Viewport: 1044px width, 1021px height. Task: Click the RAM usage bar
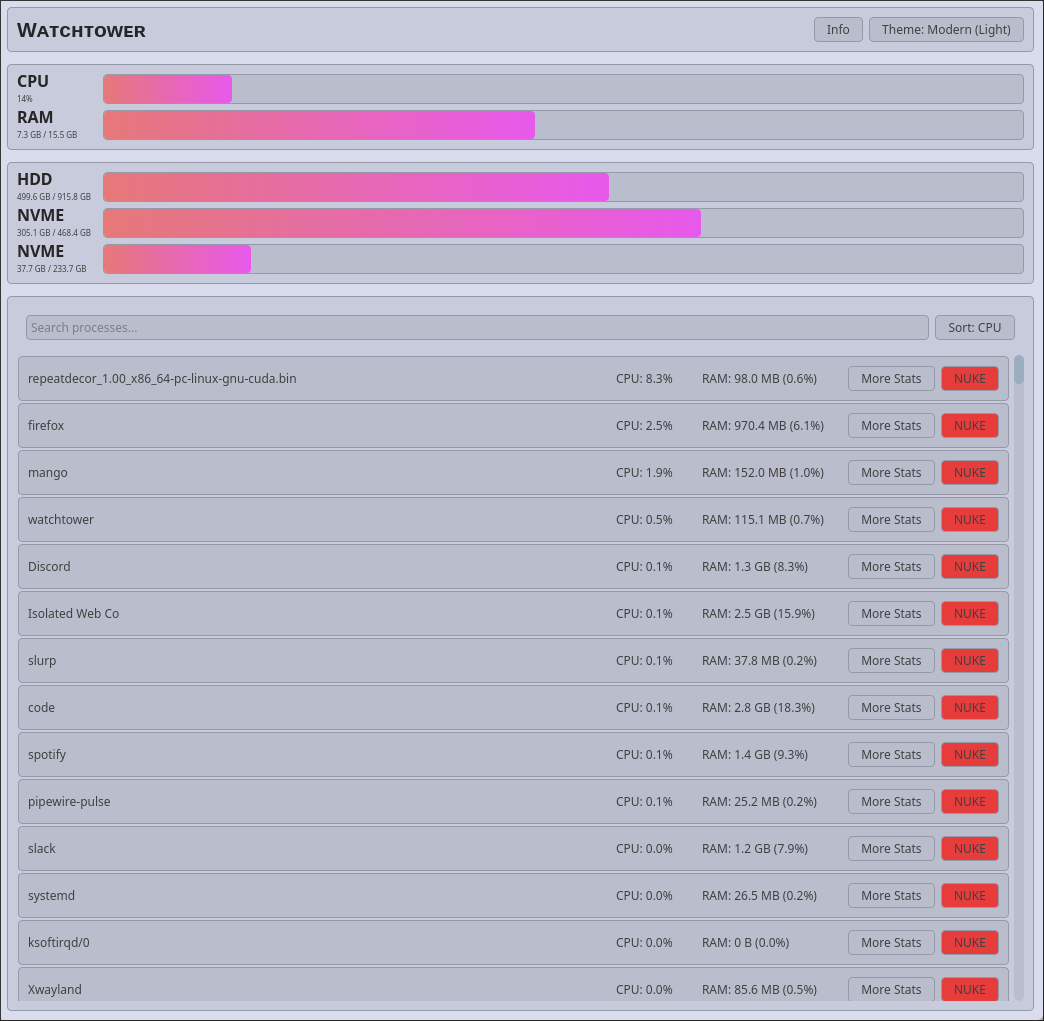click(563, 125)
